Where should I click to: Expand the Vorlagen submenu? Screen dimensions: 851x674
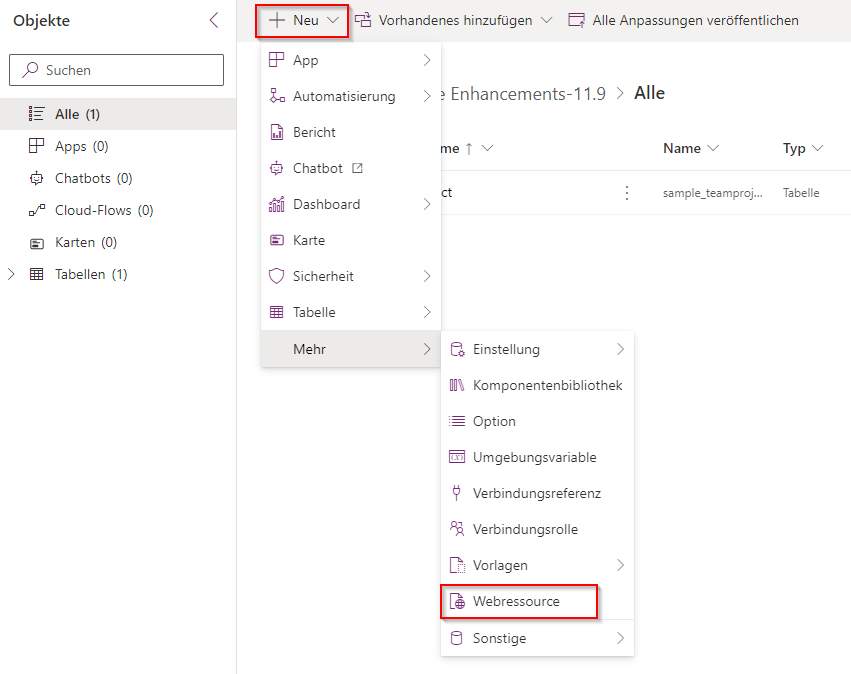tap(620, 565)
